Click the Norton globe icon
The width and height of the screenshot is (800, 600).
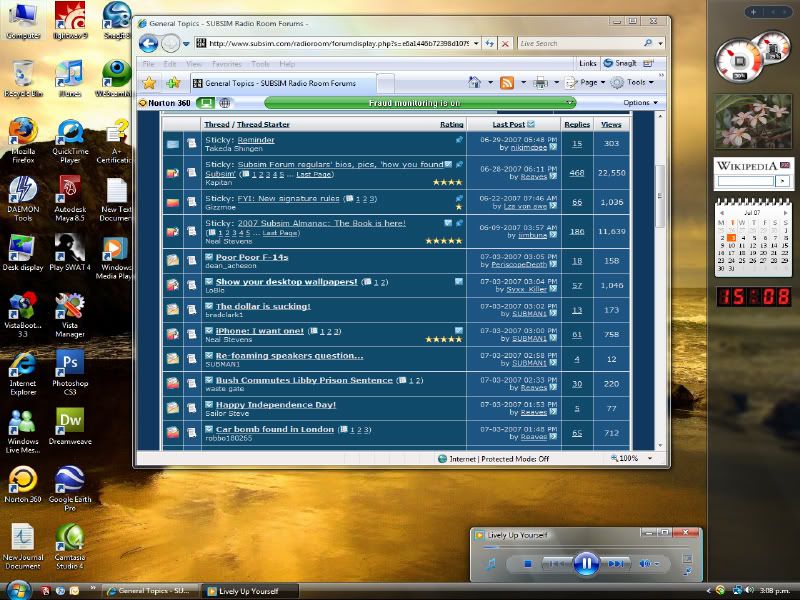[x=224, y=103]
